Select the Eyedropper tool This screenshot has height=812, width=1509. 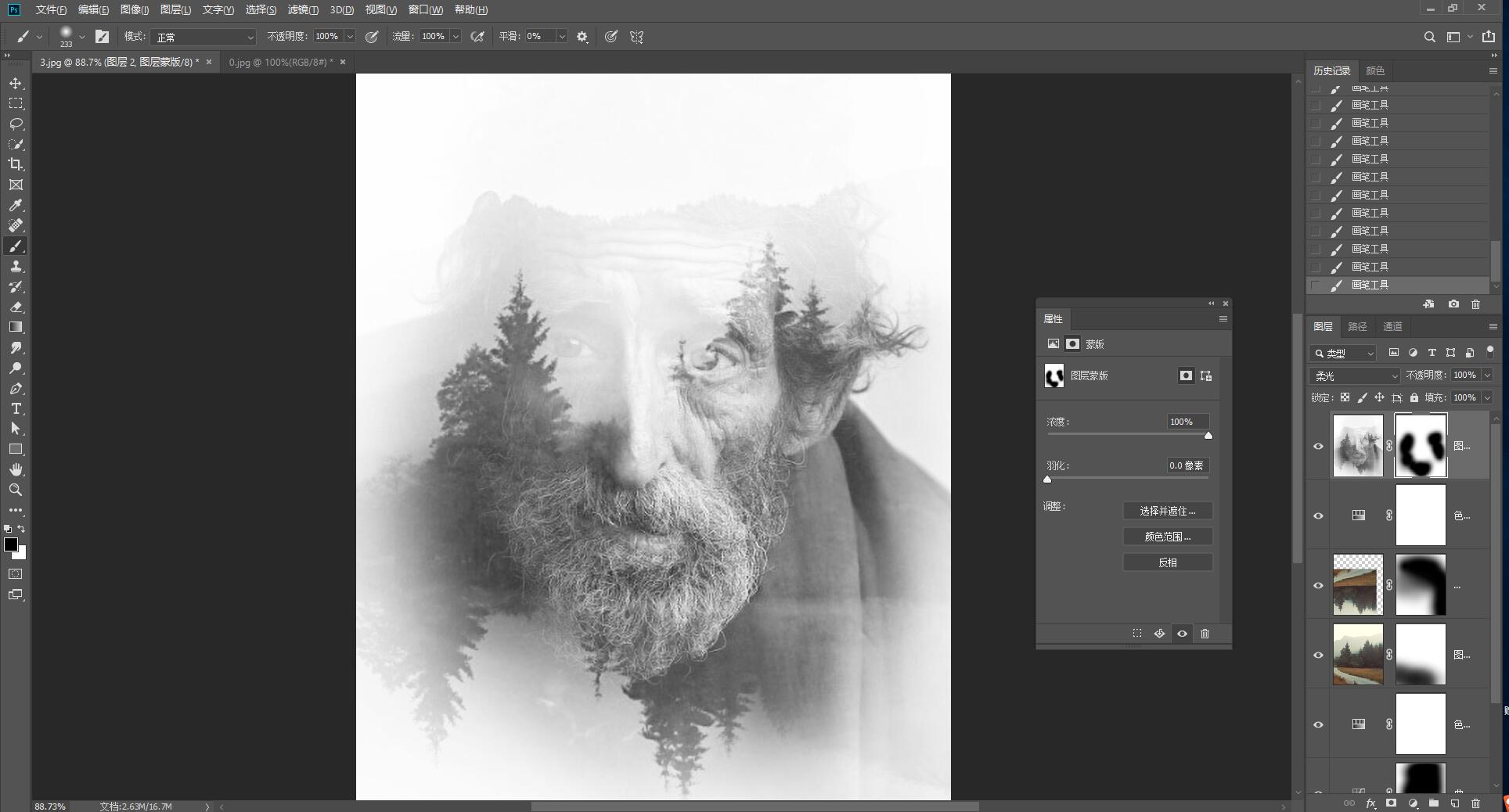pyautogui.click(x=16, y=205)
